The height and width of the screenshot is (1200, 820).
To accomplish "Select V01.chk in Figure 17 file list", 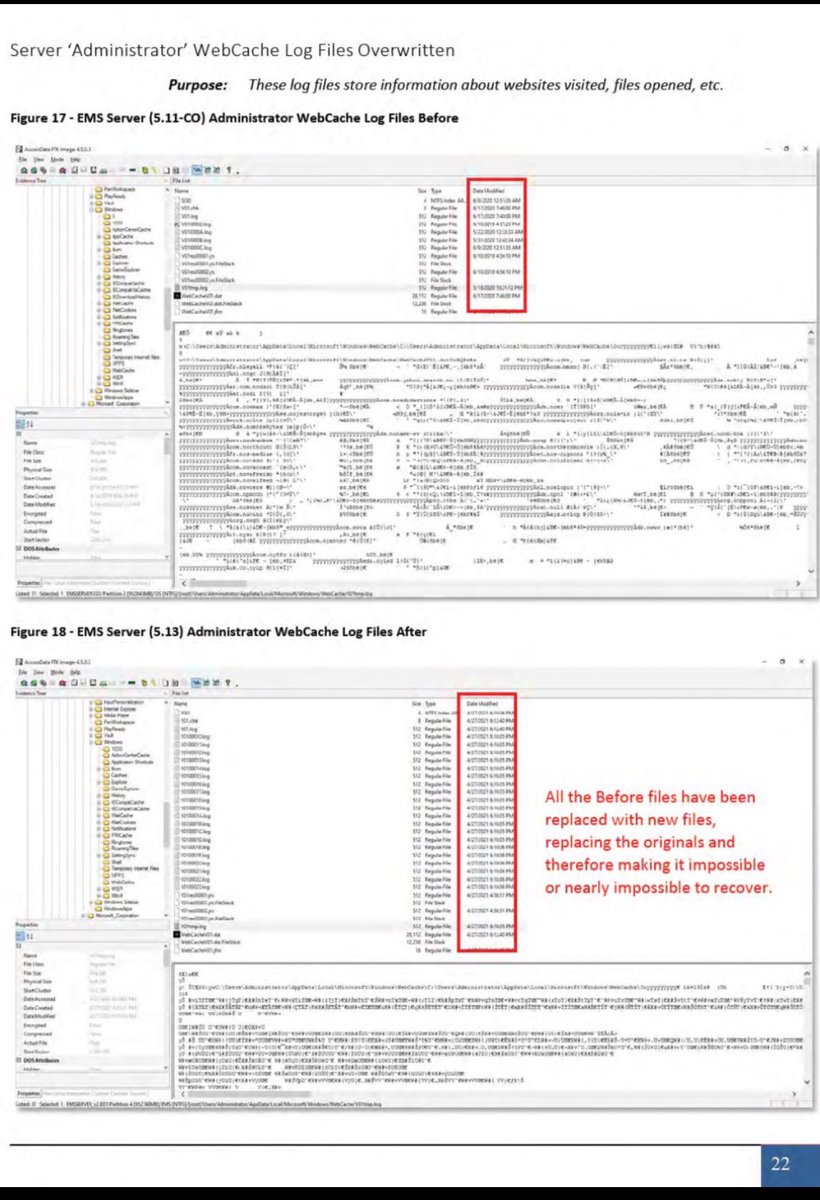I will pyautogui.click(x=187, y=207).
